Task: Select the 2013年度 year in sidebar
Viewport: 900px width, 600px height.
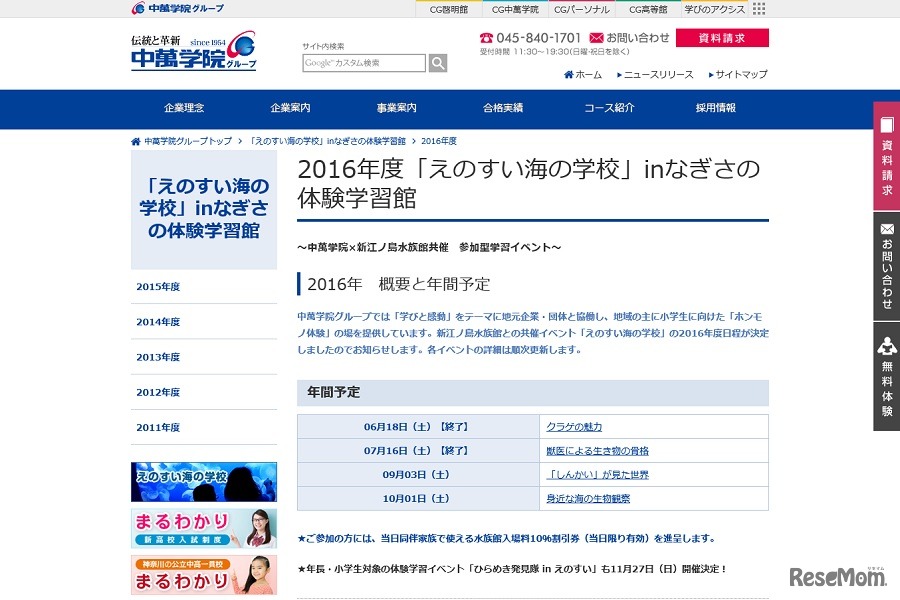Action: tap(159, 357)
